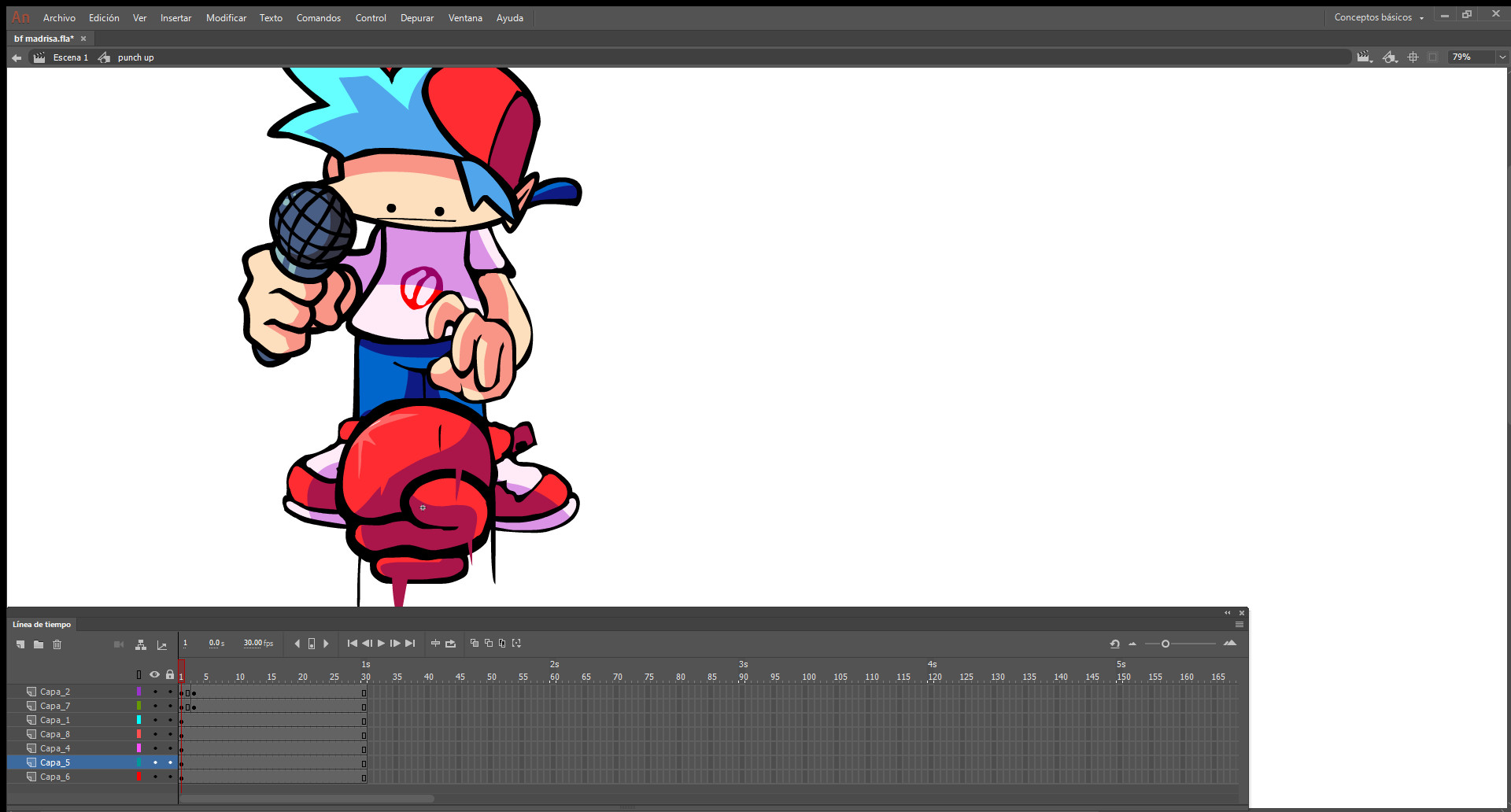Open the Modificar menu
This screenshot has height=812, width=1511.
pos(226,18)
